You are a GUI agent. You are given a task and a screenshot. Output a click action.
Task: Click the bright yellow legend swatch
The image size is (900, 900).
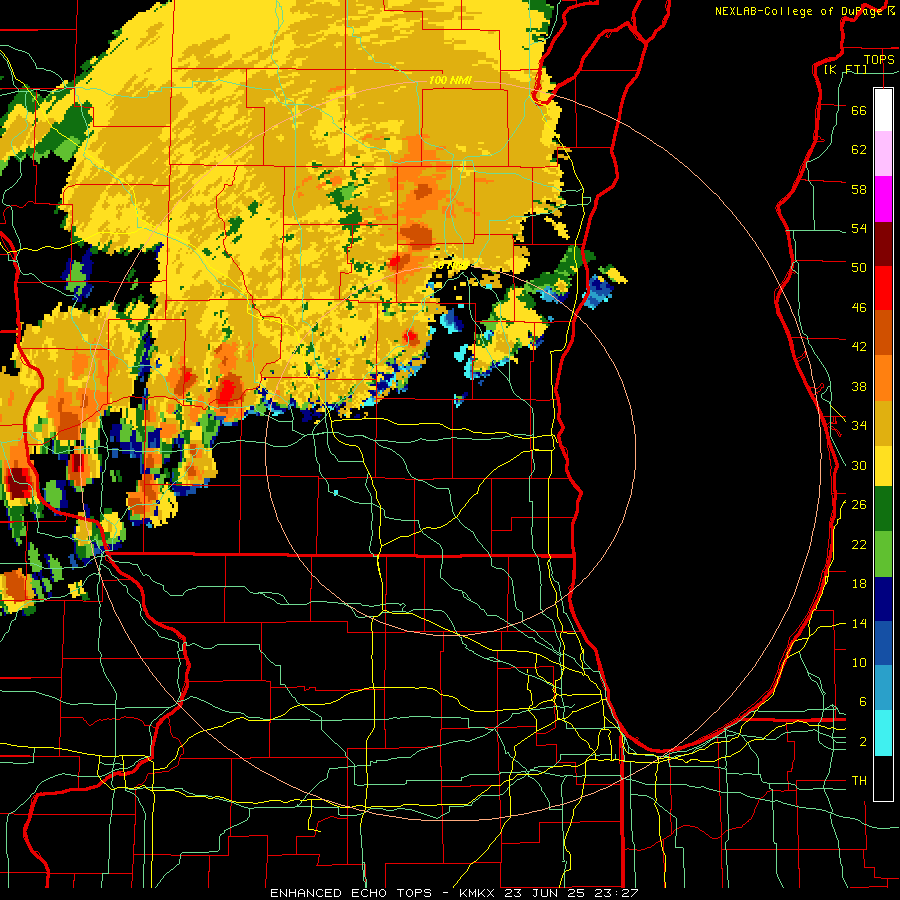[883, 465]
